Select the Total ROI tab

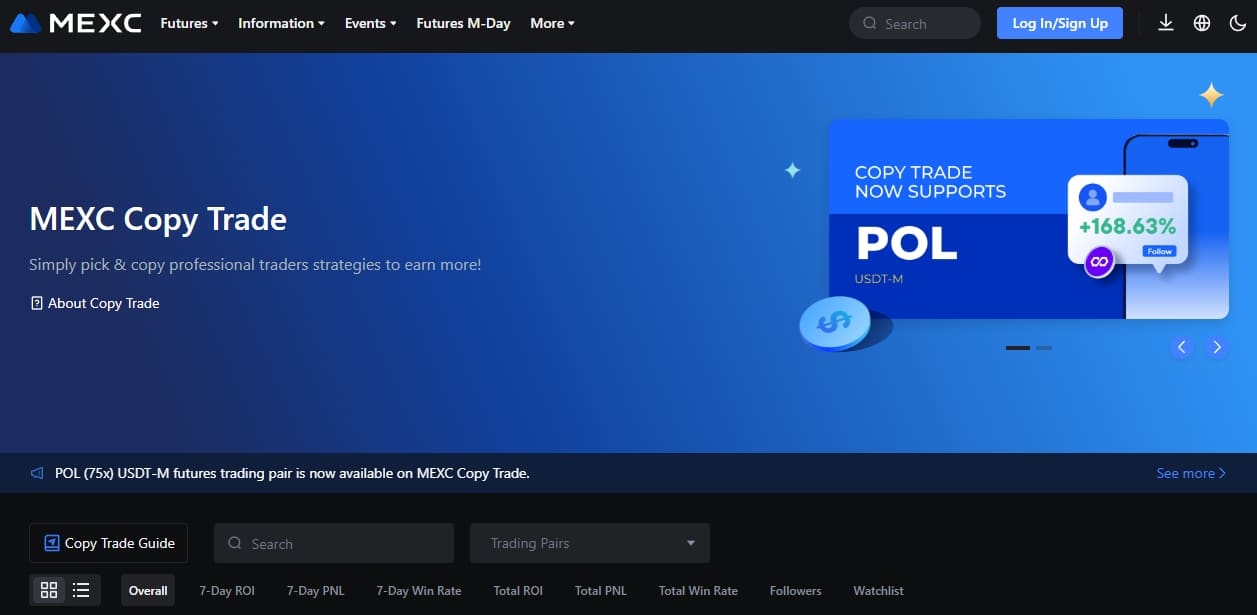(518, 591)
